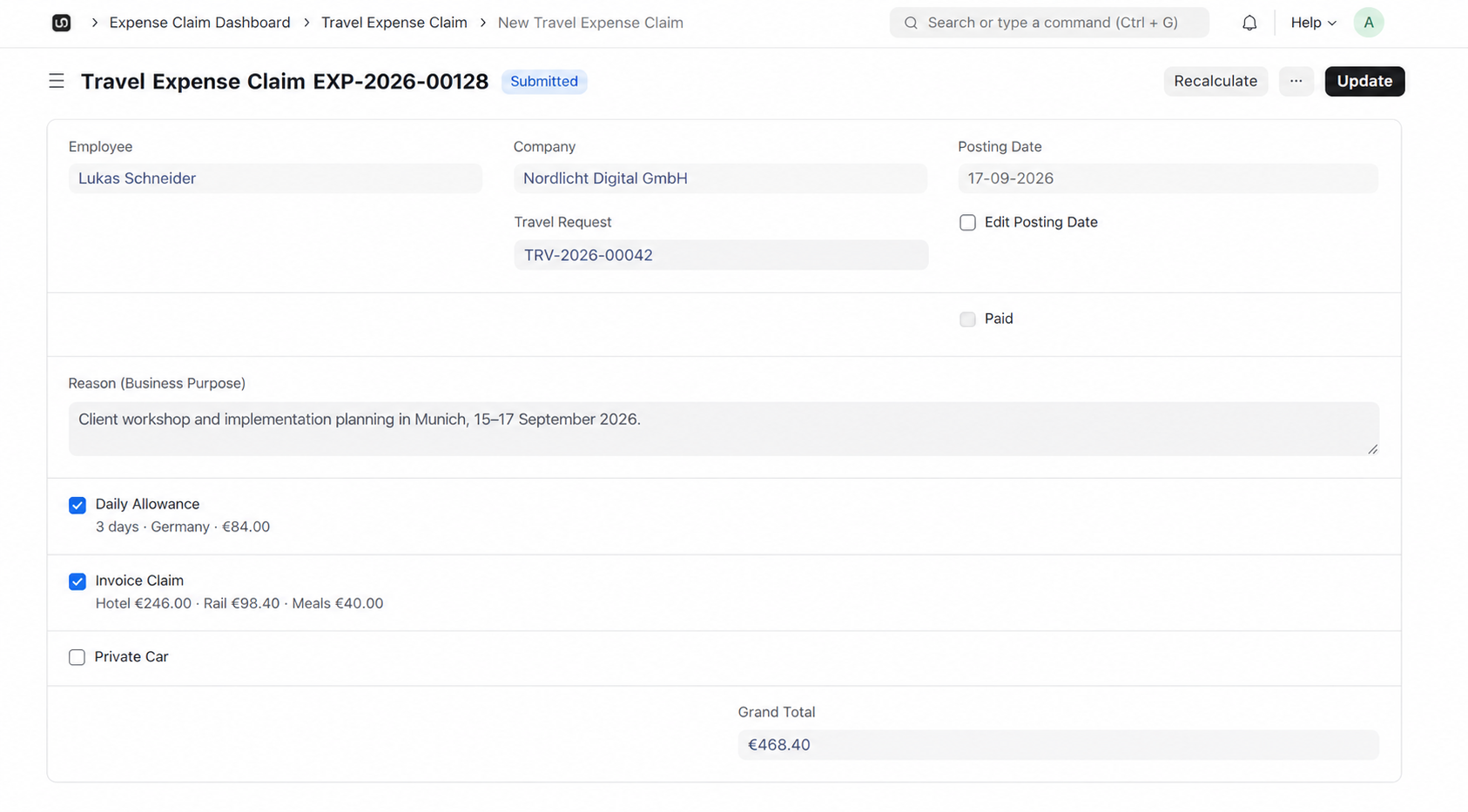1468x812 pixels.
Task: Click '3 days · Germany · €84.00' text
Action: point(183,527)
